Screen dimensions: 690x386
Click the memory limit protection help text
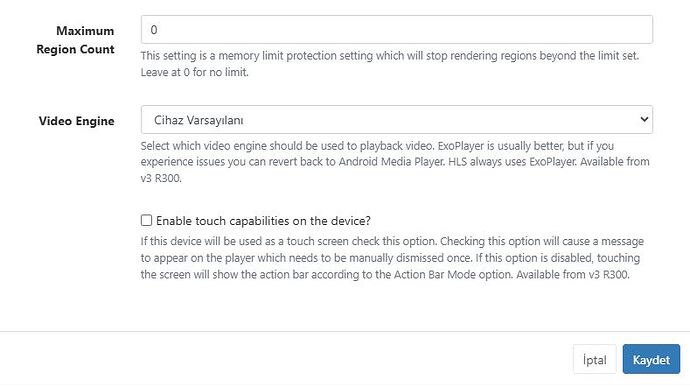(389, 64)
